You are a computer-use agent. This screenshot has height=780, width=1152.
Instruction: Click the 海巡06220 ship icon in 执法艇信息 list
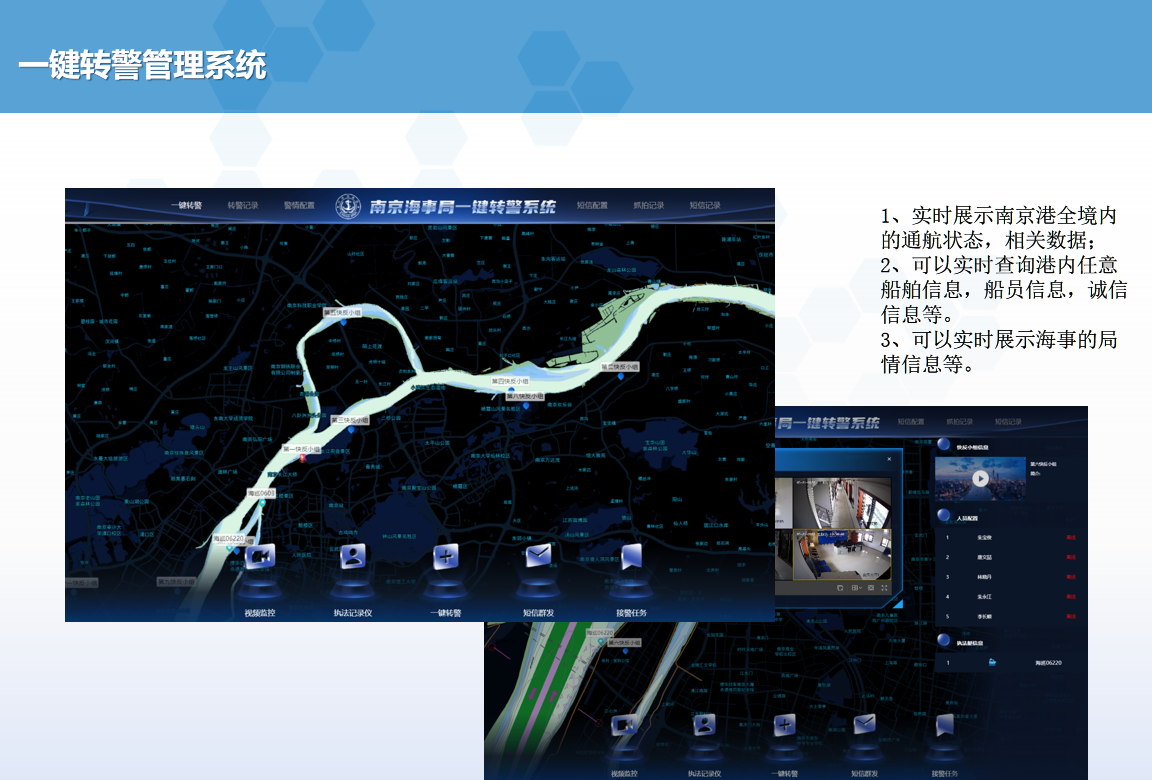pos(991,662)
